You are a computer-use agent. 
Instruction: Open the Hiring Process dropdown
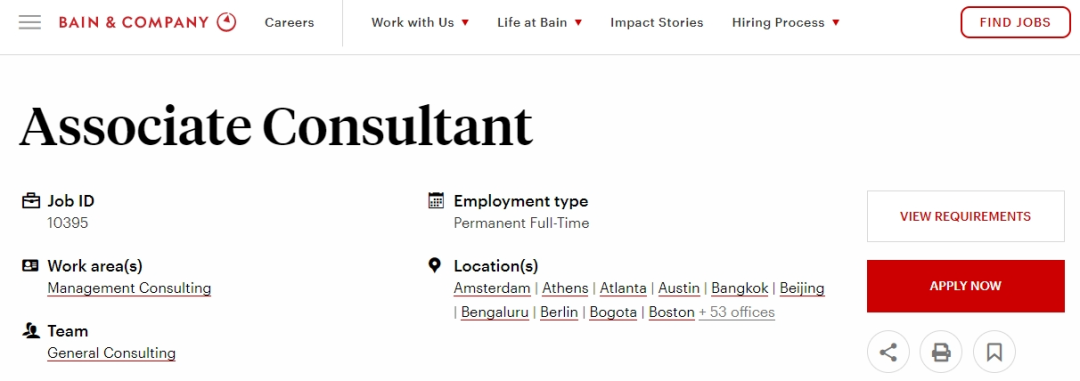(786, 23)
